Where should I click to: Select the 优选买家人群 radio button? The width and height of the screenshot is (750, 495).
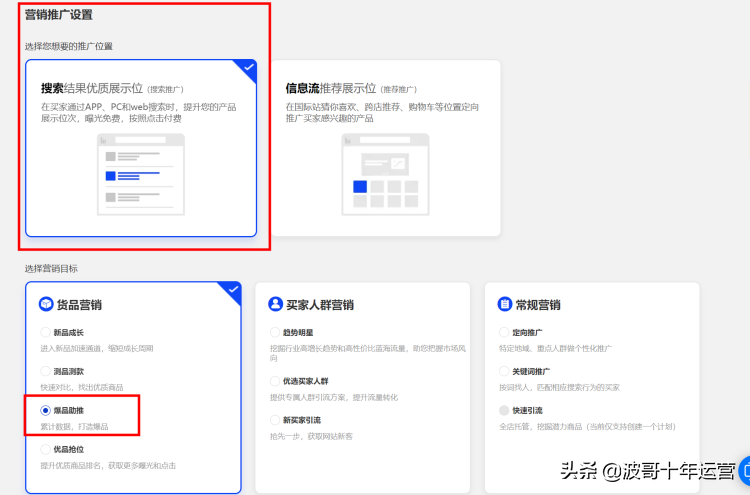tap(275, 381)
